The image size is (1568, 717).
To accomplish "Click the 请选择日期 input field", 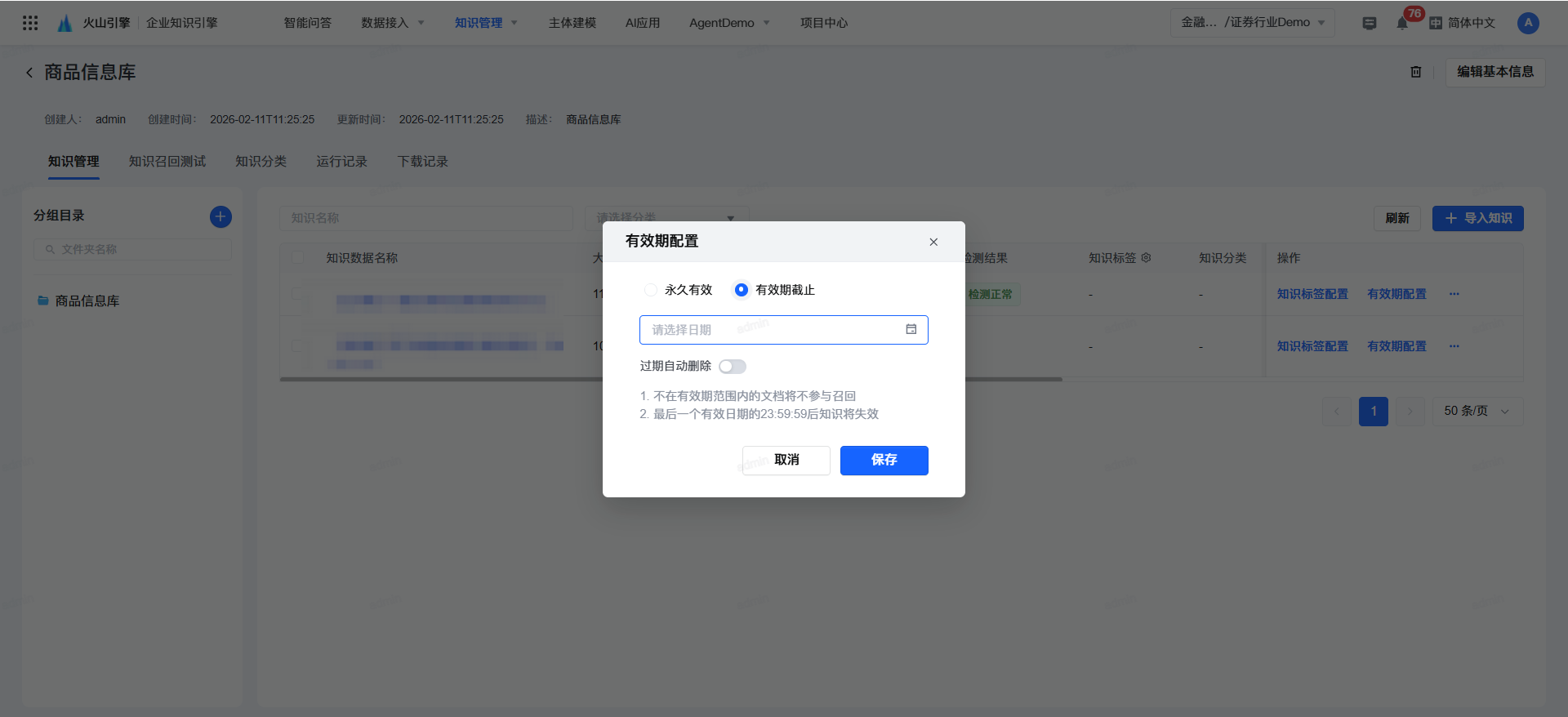I will (x=772, y=330).
